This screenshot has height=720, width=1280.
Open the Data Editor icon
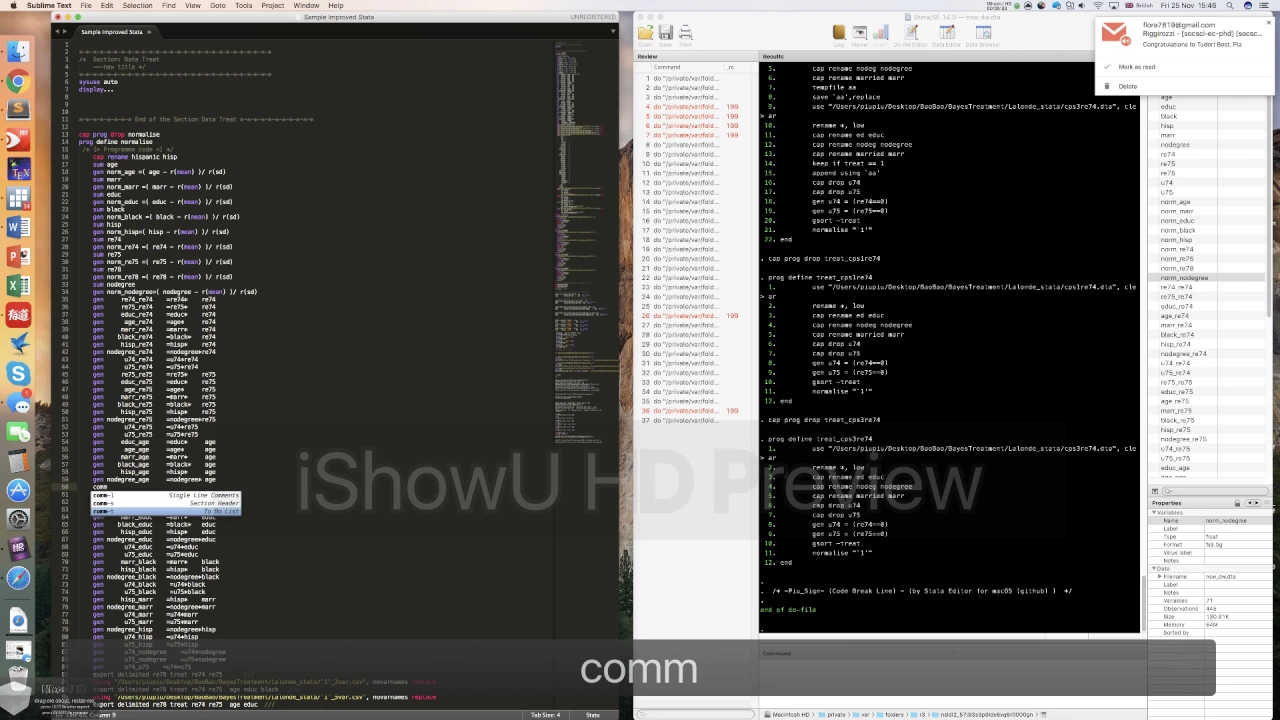click(946, 35)
